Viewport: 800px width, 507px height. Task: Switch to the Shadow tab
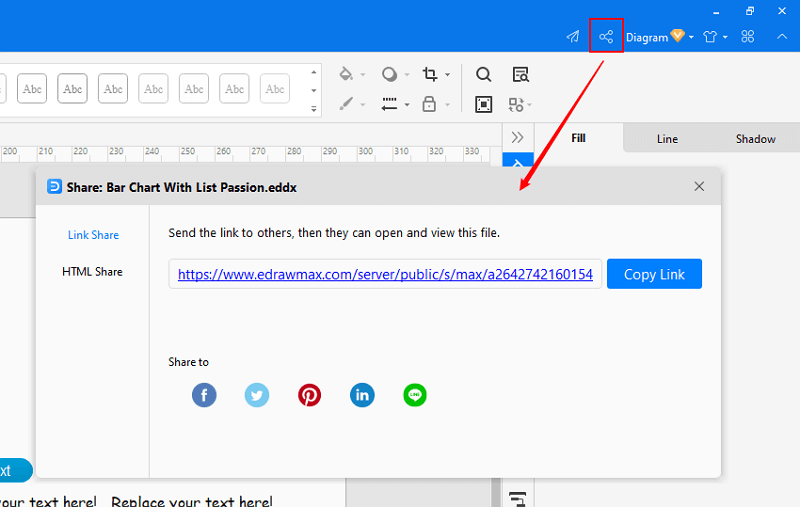pyautogui.click(x=756, y=139)
